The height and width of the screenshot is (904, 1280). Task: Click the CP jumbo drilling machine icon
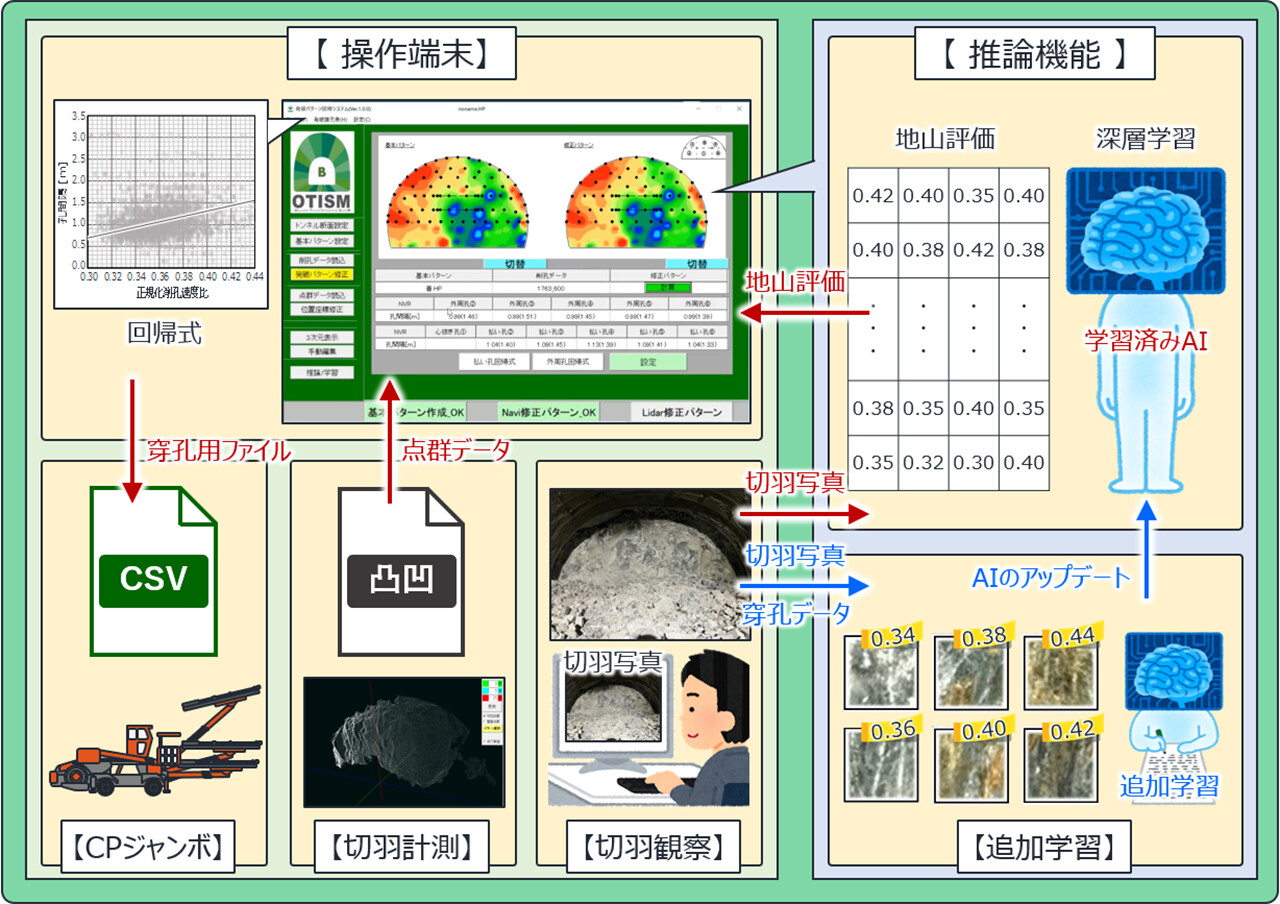[155, 738]
